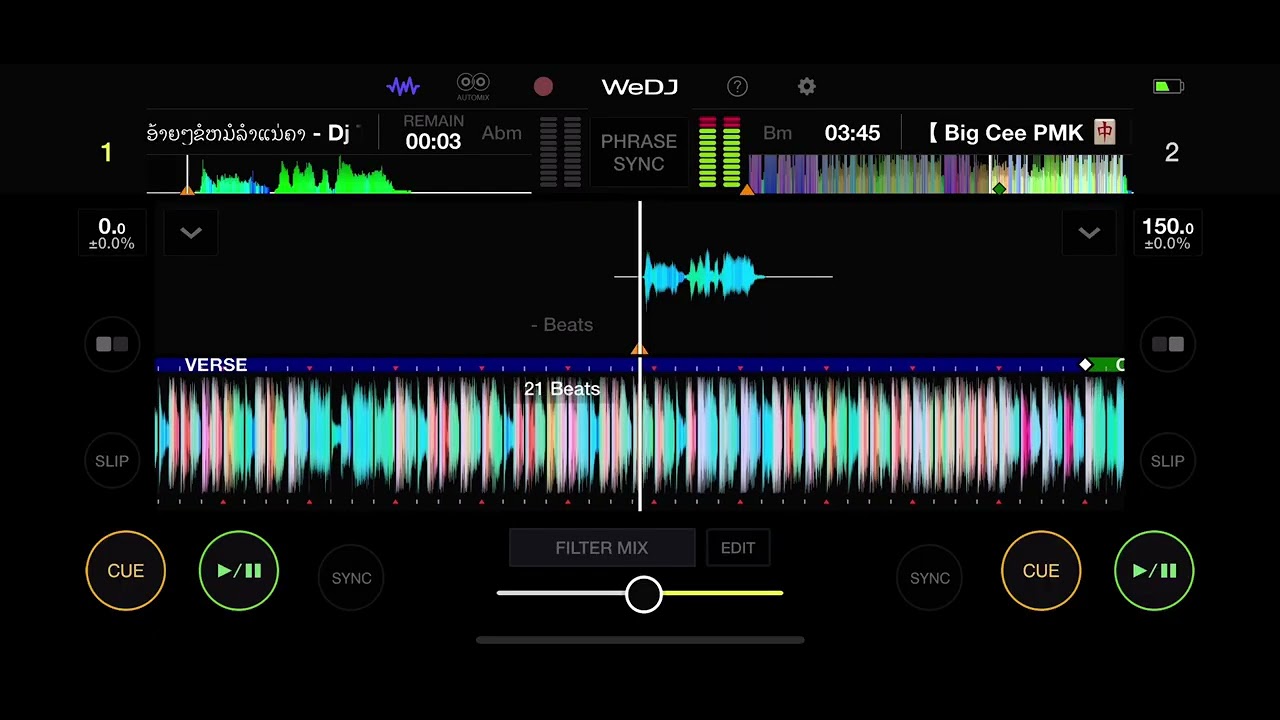Enable SLIP mode on deck 1

112,461
